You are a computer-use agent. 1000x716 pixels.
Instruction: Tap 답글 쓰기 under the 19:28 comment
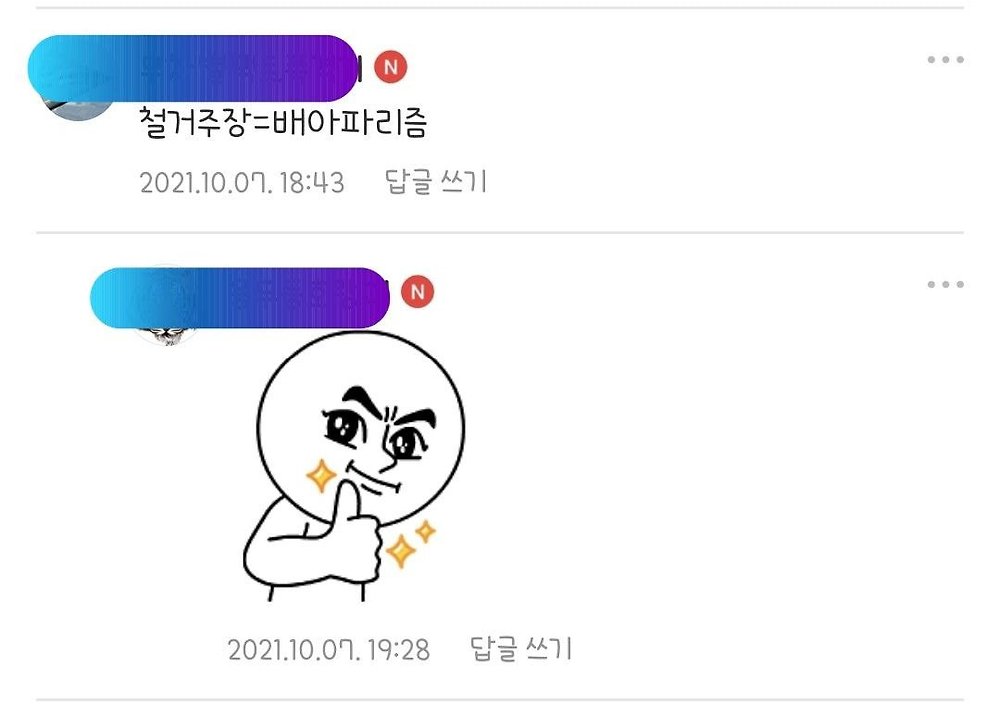tap(521, 650)
